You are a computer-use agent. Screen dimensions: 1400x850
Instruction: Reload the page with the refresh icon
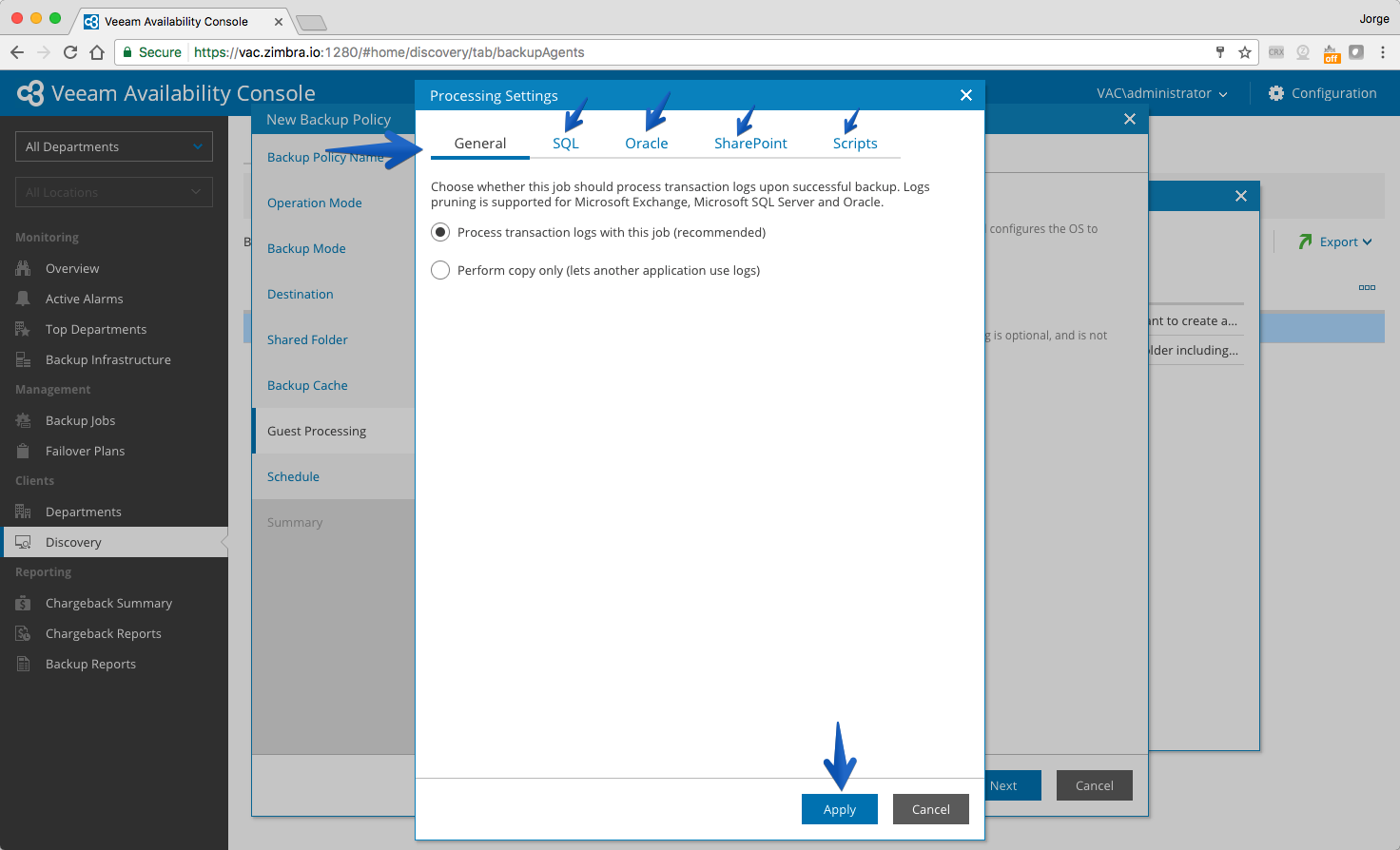(70, 52)
